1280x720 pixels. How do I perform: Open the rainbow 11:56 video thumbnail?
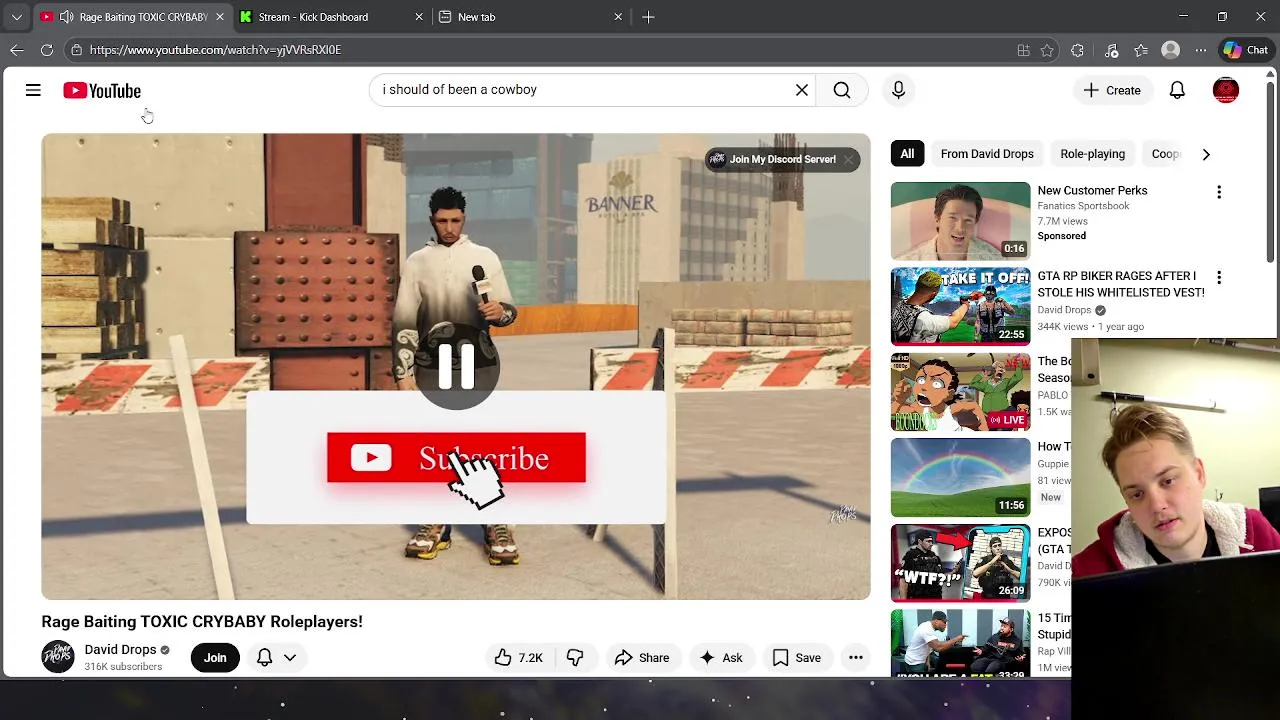click(960, 478)
